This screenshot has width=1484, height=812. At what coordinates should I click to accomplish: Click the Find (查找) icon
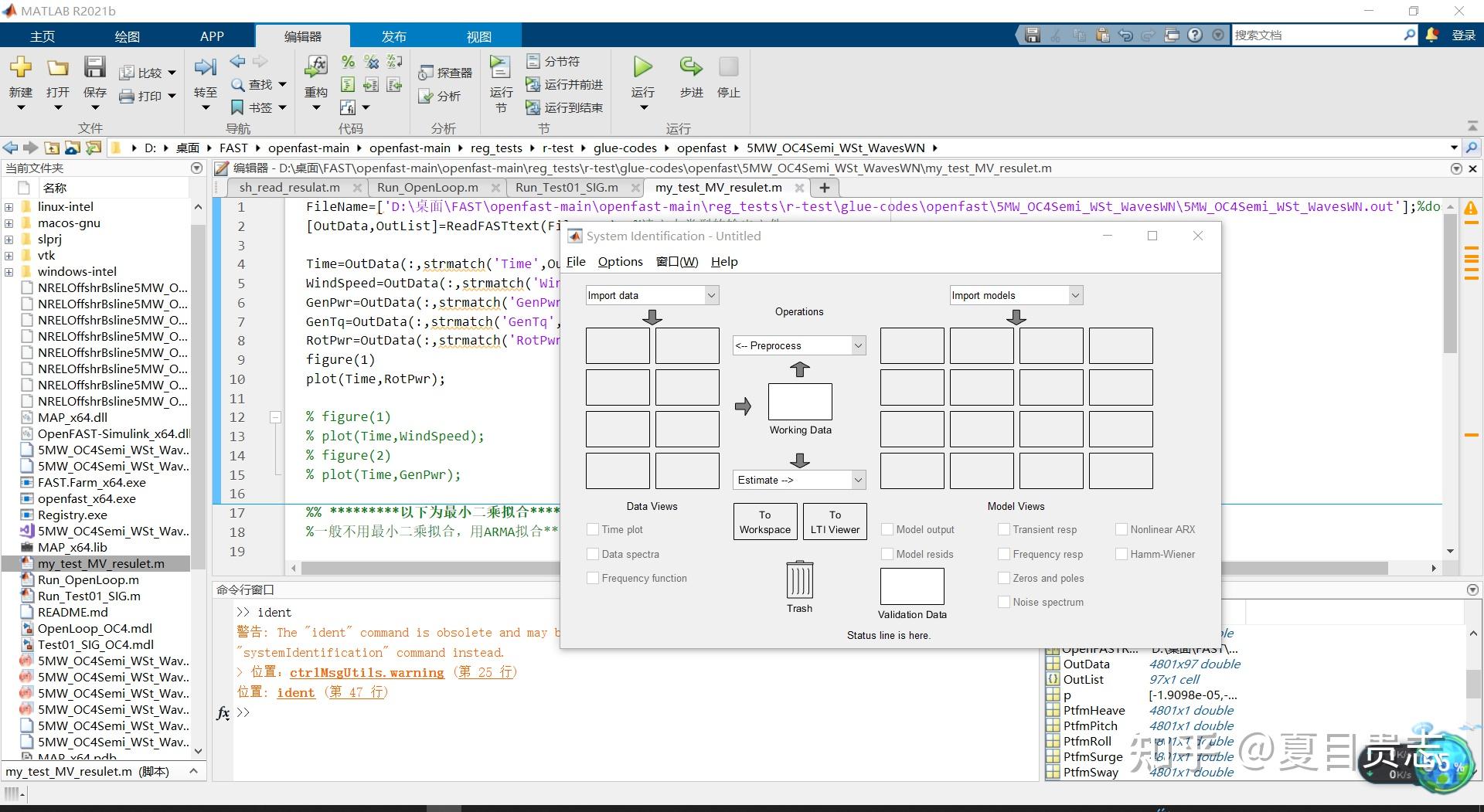[x=255, y=84]
